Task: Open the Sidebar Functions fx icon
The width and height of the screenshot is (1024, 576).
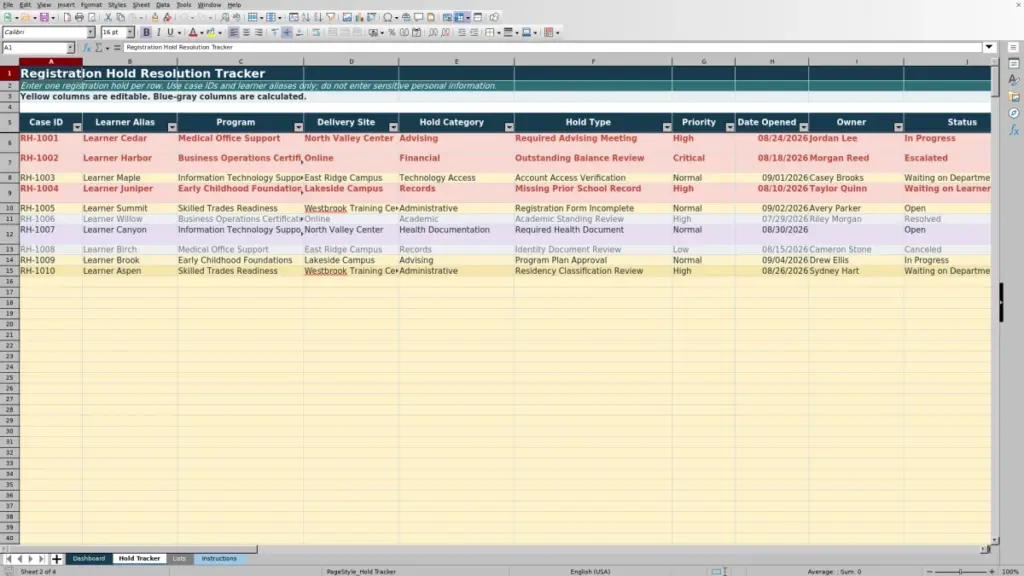Action: (1014, 130)
